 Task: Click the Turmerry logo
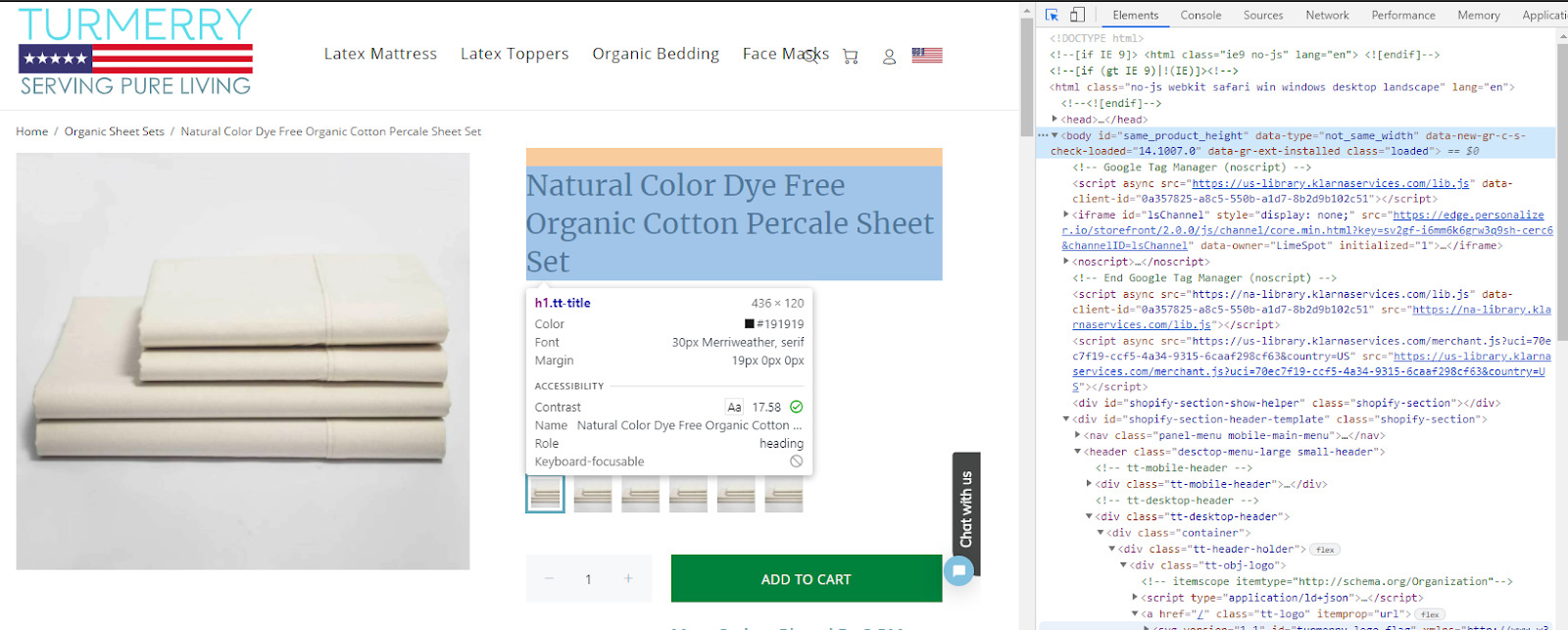135,53
